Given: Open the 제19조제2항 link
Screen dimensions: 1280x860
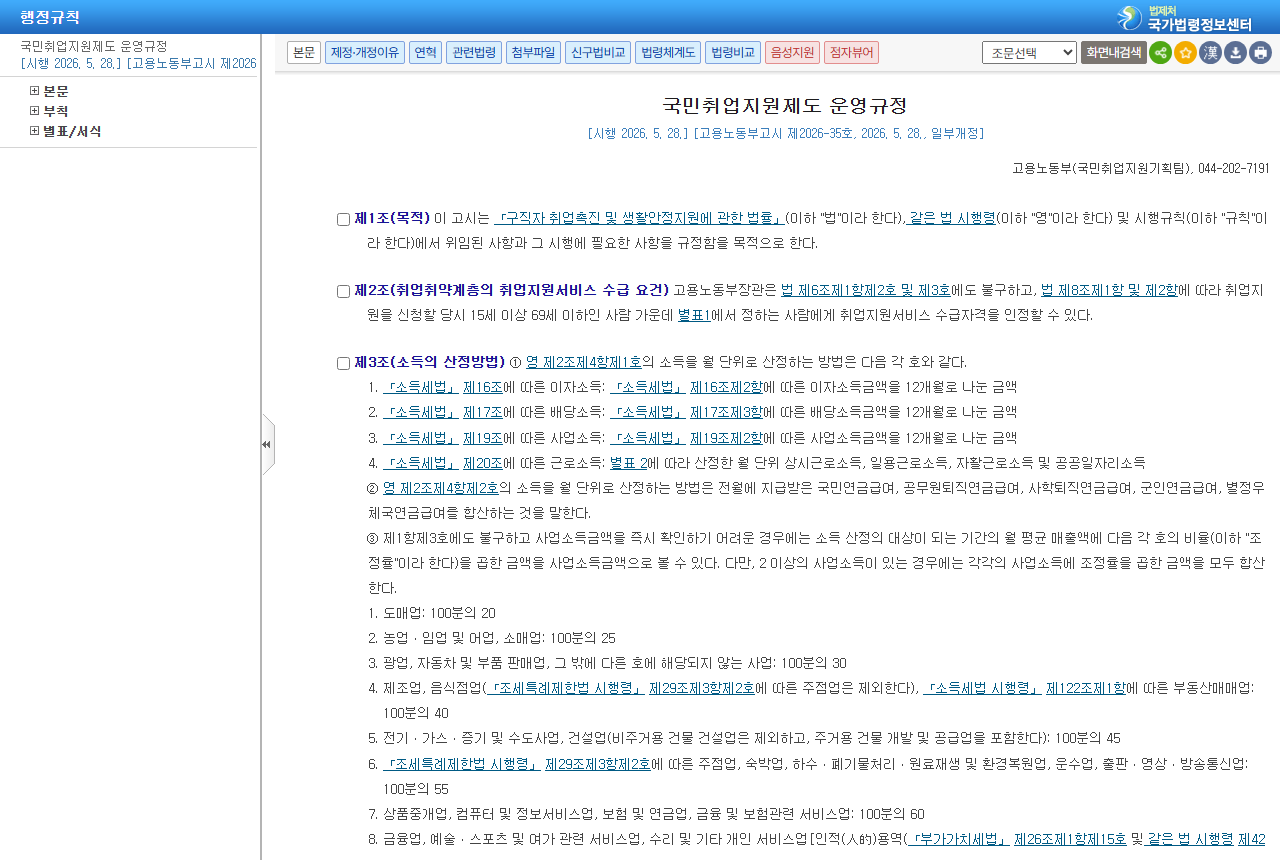Looking at the screenshot, I should [x=726, y=437].
